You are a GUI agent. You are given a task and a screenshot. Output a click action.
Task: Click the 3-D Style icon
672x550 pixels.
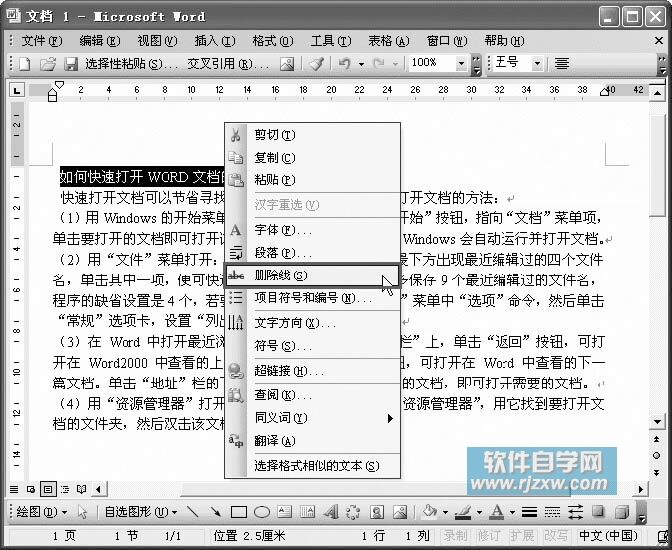[x=621, y=511]
